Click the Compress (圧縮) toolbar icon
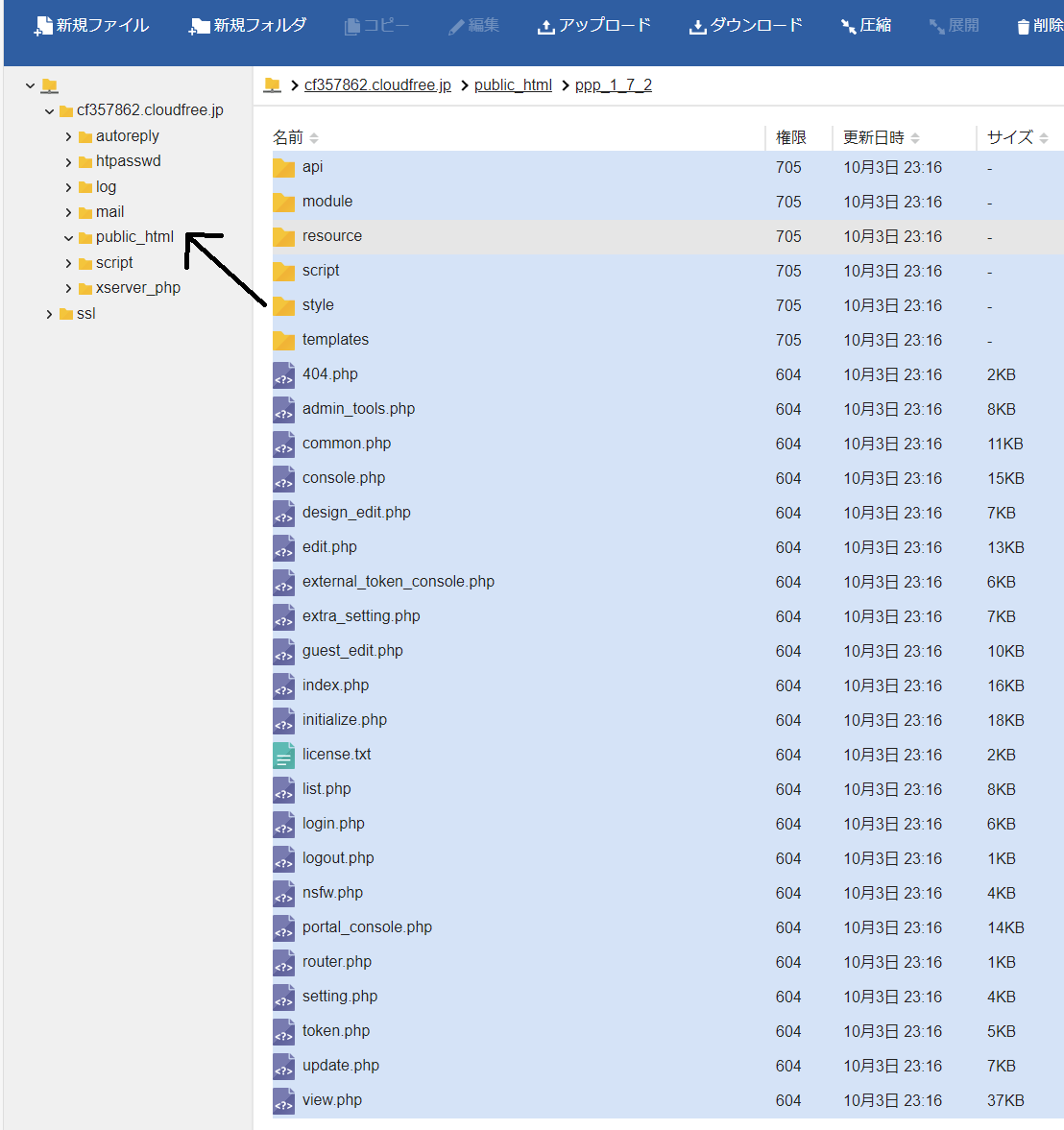This screenshot has width=1064, height=1130. tap(849, 26)
